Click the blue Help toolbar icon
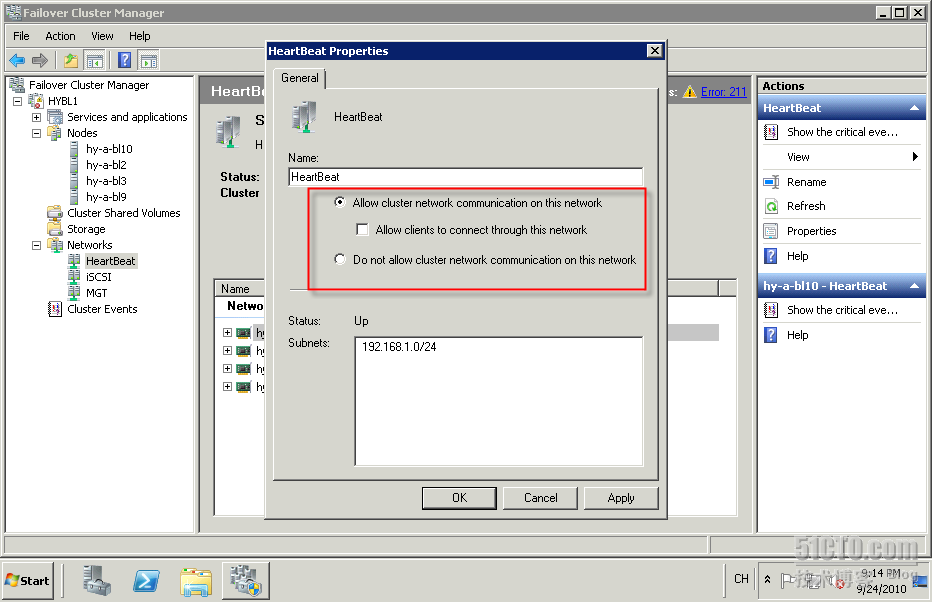Screen dimensions: 932x602 click(x=124, y=60)
